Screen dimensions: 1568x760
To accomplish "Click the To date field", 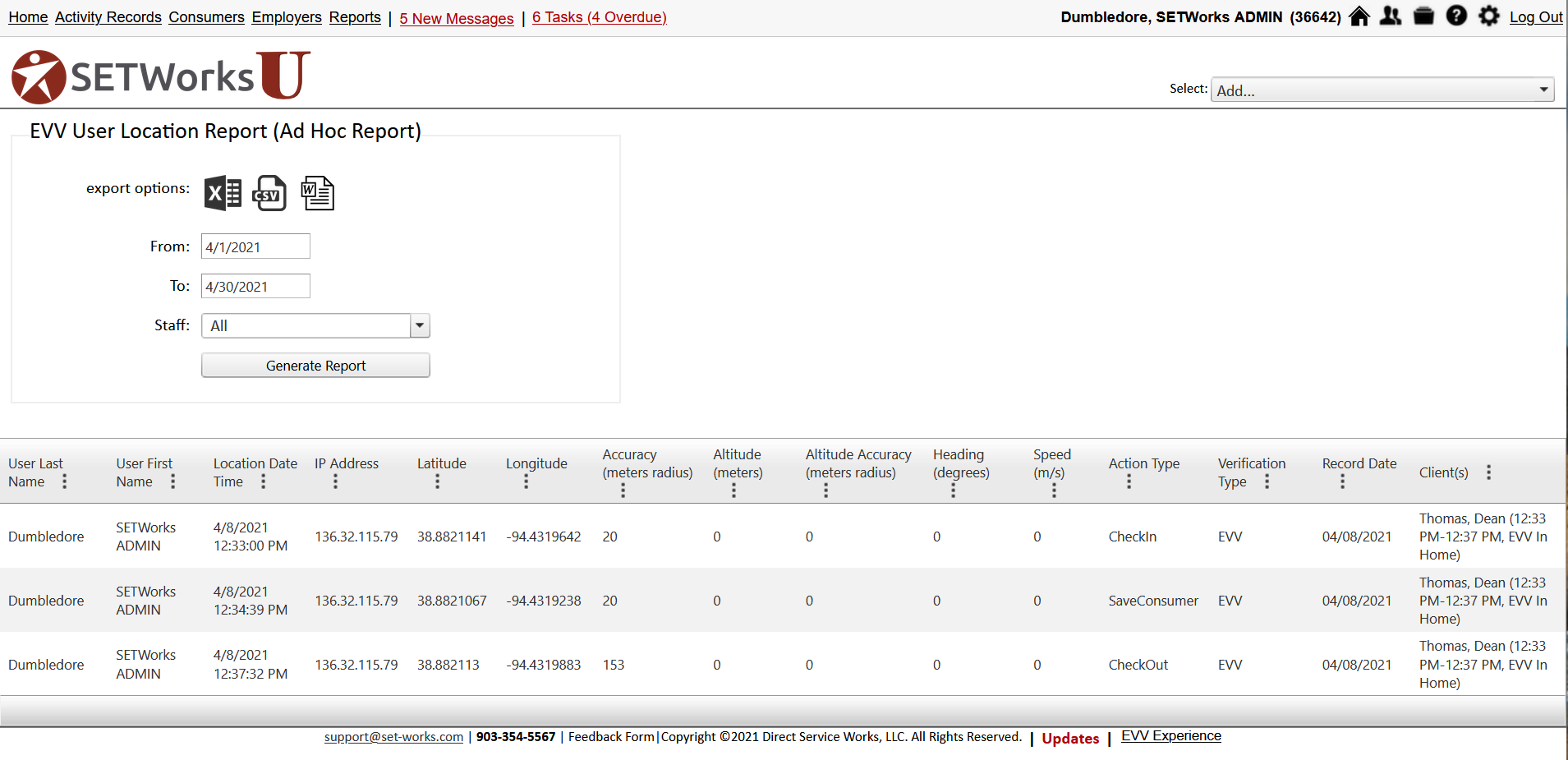I will click(x=255, y=286).
